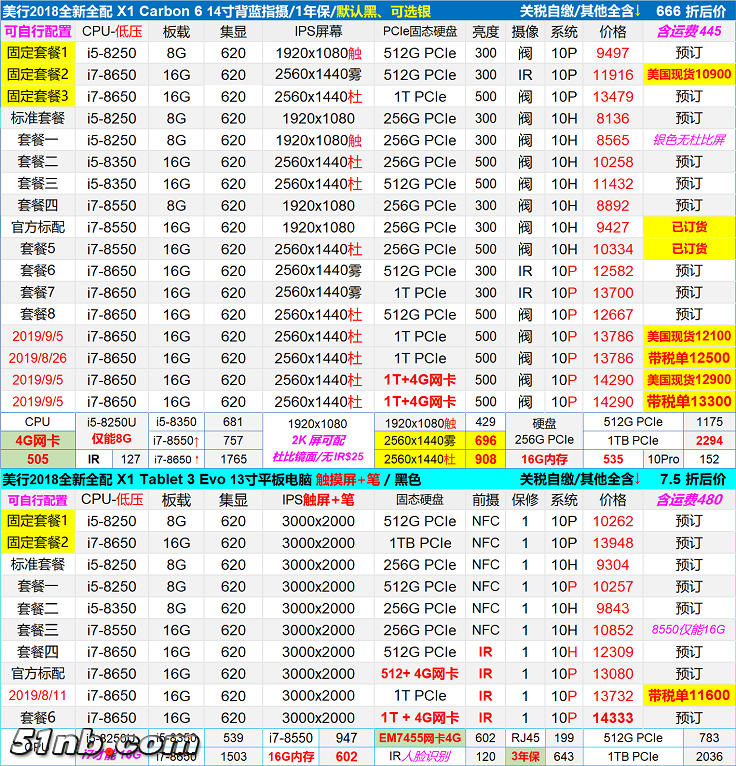Image resolution: width=736 pixels, height=766 pixels.
Task: Select the PCIe固态硬盘 column header
Action: point(420,32)
